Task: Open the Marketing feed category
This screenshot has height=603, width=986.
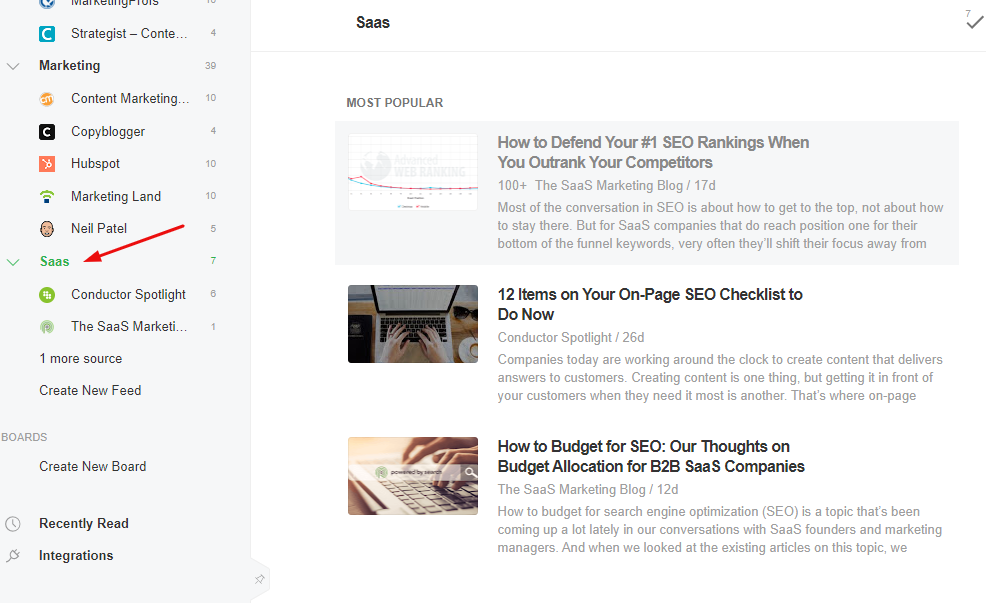Action: click(x=69, y=66)
